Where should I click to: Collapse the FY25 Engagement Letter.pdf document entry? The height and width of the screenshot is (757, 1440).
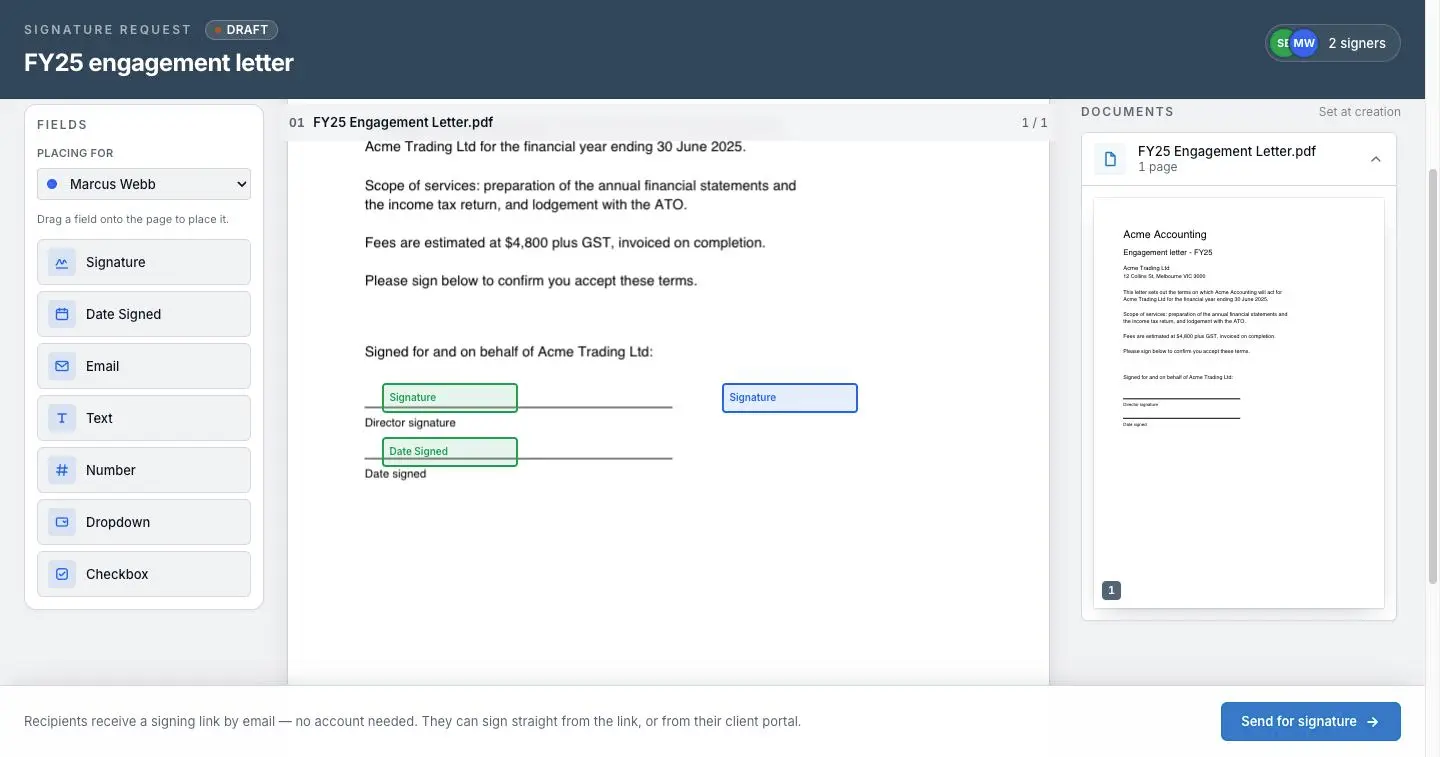[x=1376, y=159]
